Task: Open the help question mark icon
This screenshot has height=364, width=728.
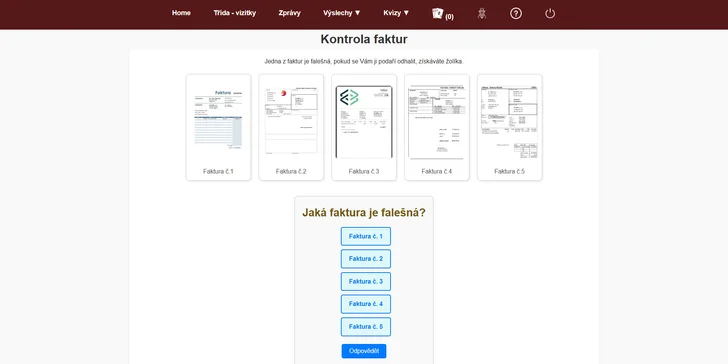Action: (x=516, y=13)
